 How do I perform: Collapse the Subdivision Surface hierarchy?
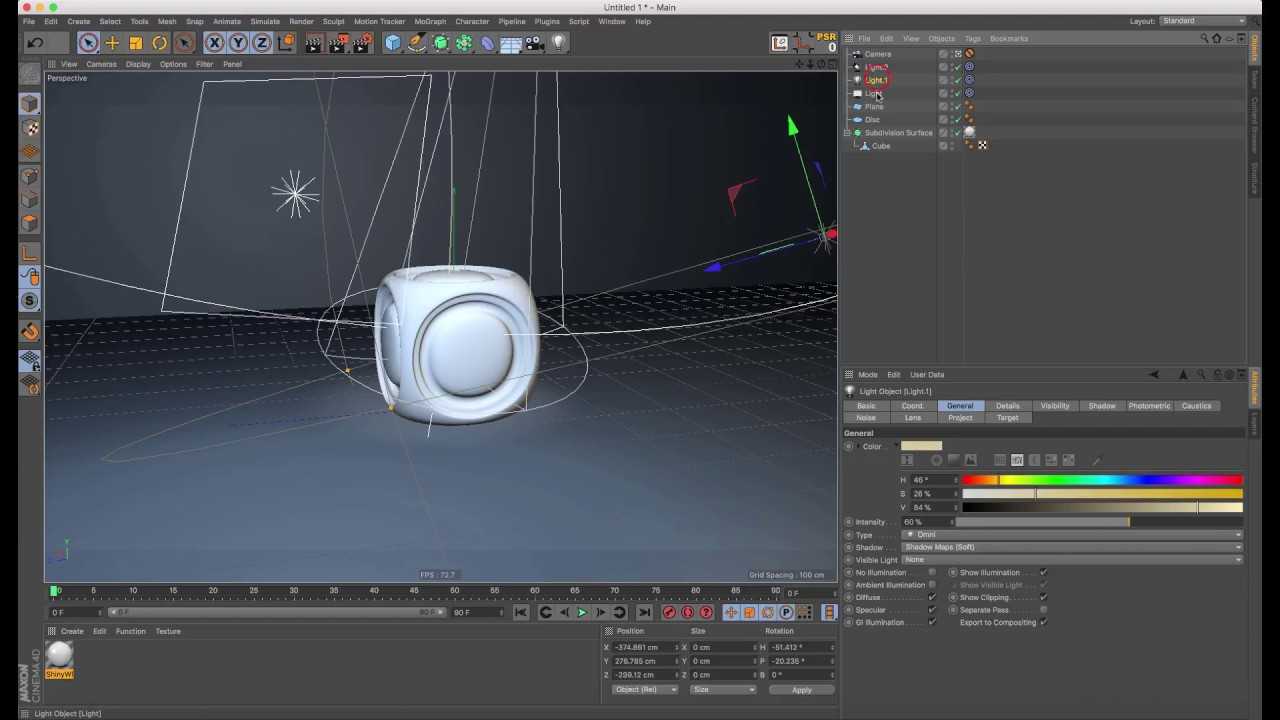847,133
